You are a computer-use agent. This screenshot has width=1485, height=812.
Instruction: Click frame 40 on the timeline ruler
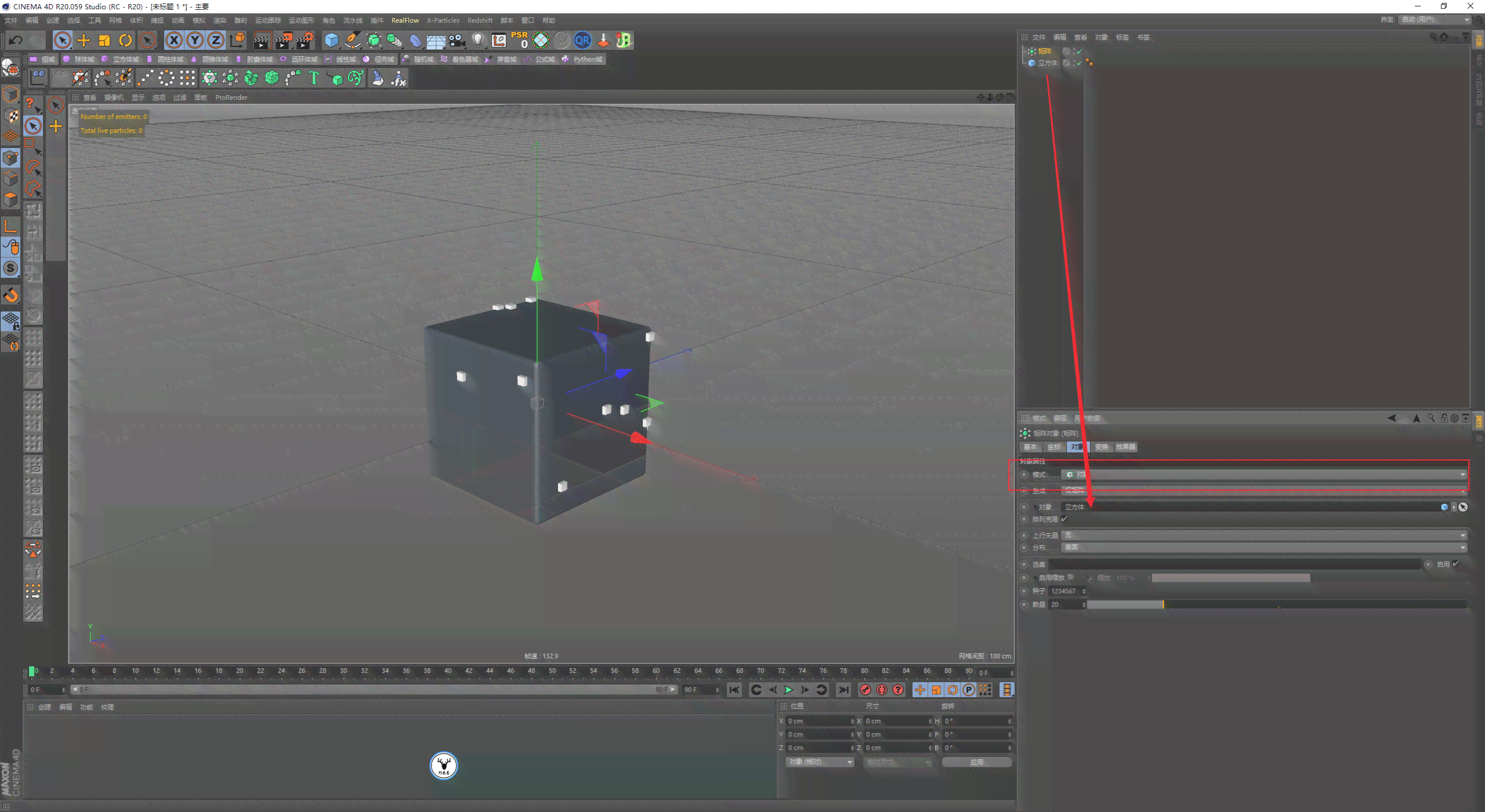448,671
